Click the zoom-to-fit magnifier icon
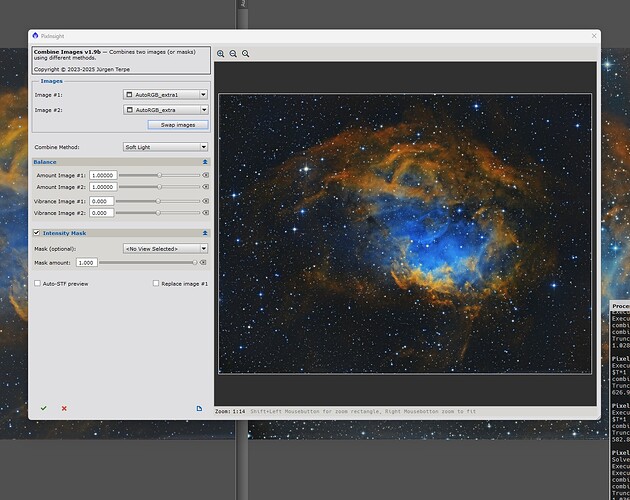This screenshot has height=500, width=630. click(245, 54)
